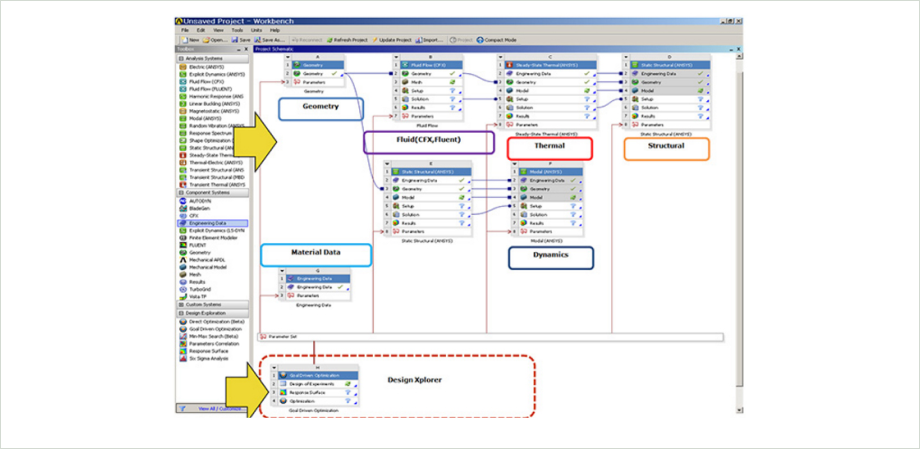920x449 pixels.
Task: Click the Parameter Set bar
Action: 491,337
